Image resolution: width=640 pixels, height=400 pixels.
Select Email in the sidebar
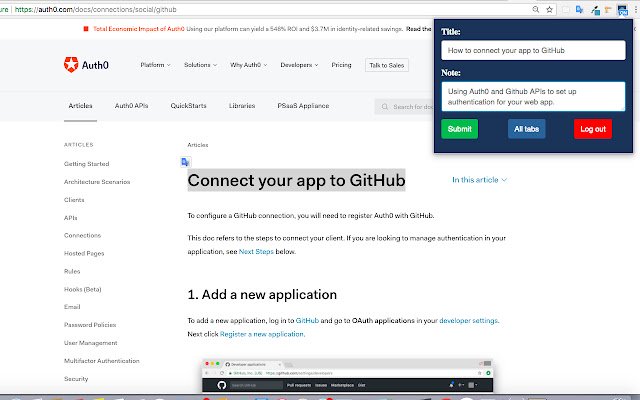click(72, 307)
